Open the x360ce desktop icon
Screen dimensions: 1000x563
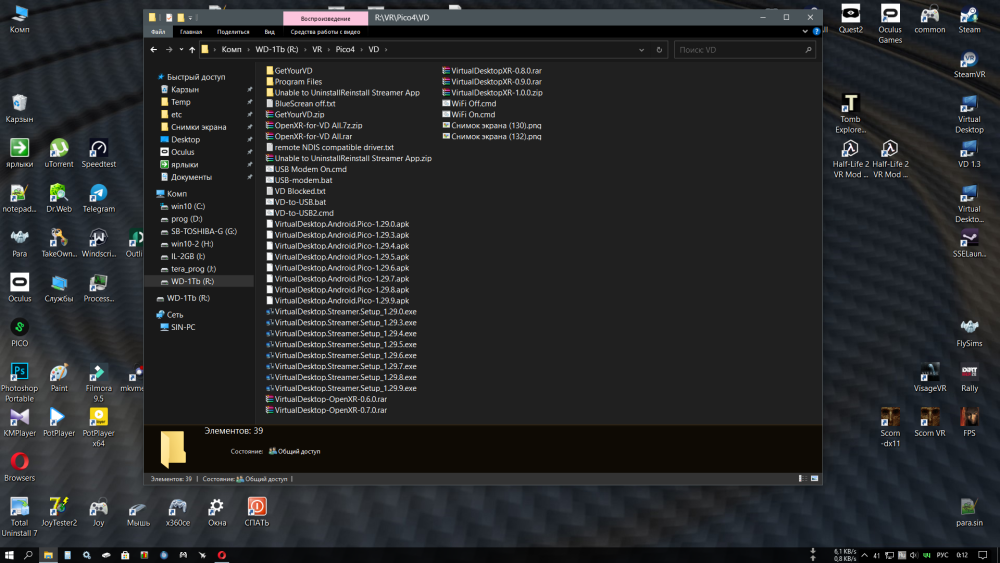point(177,512)
